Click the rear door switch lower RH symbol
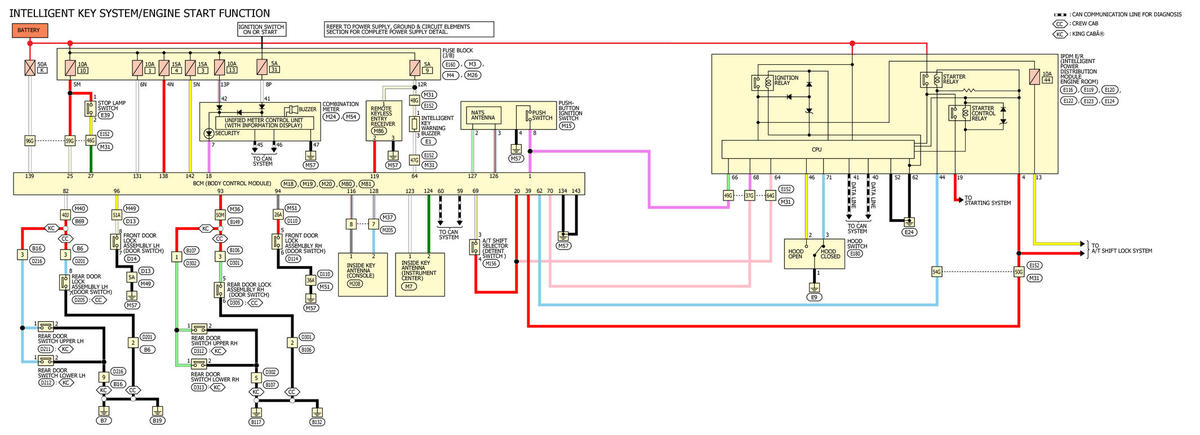The image size is (1200, 435). coord(198,365)
